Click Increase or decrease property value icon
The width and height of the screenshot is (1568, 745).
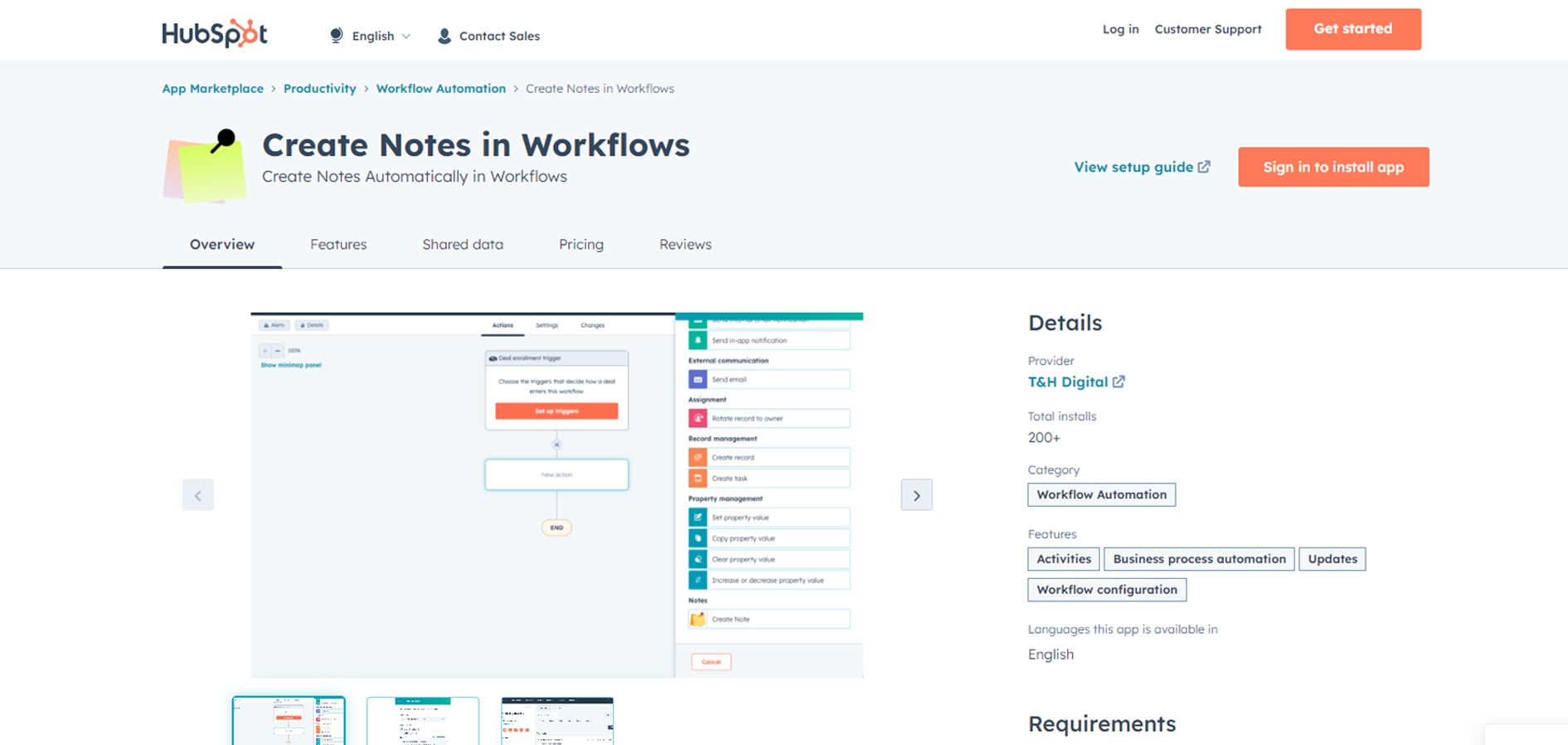point(698,580)
